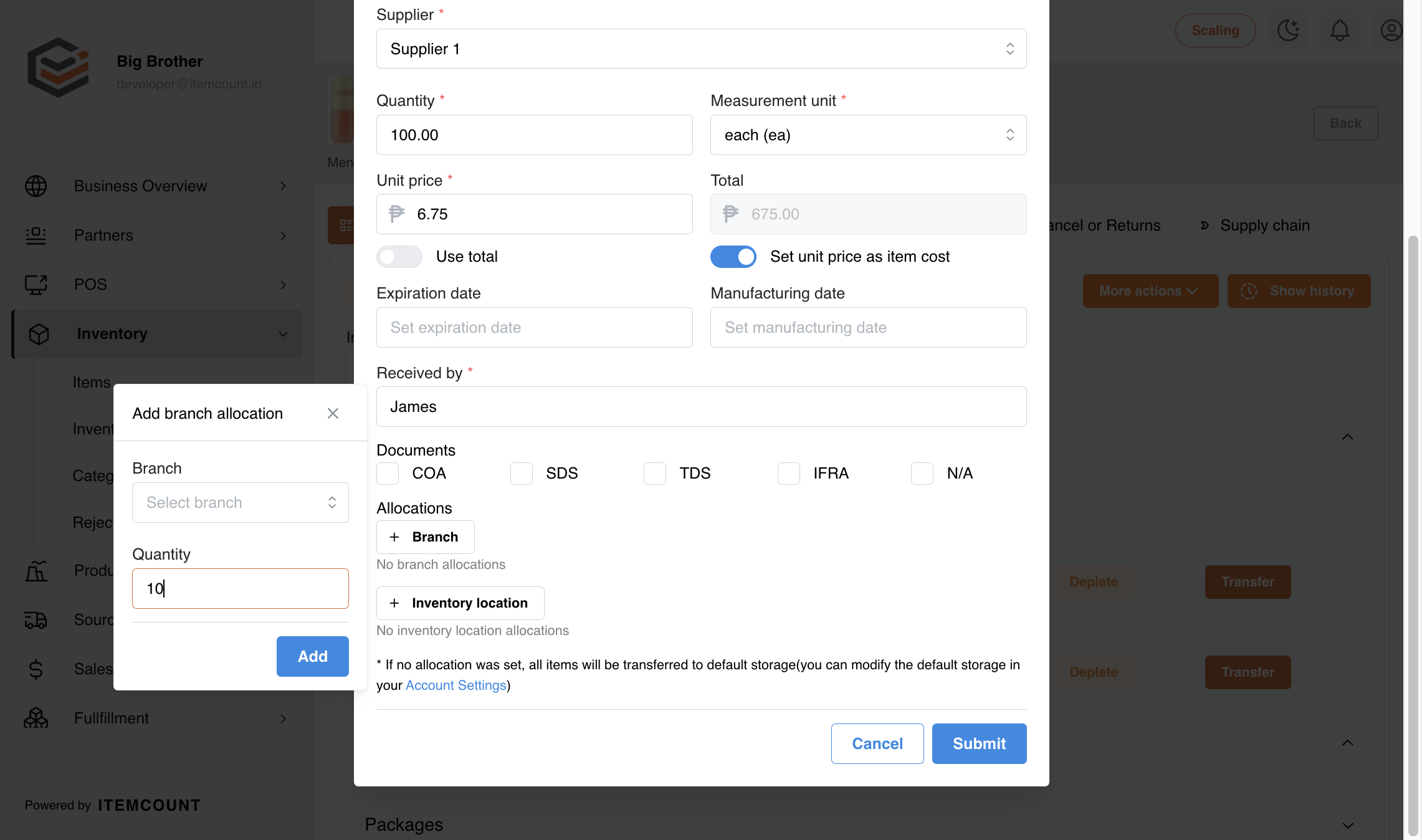Click the Add button in popup
Screen dimensions: 1422x840
pos(313,656)
